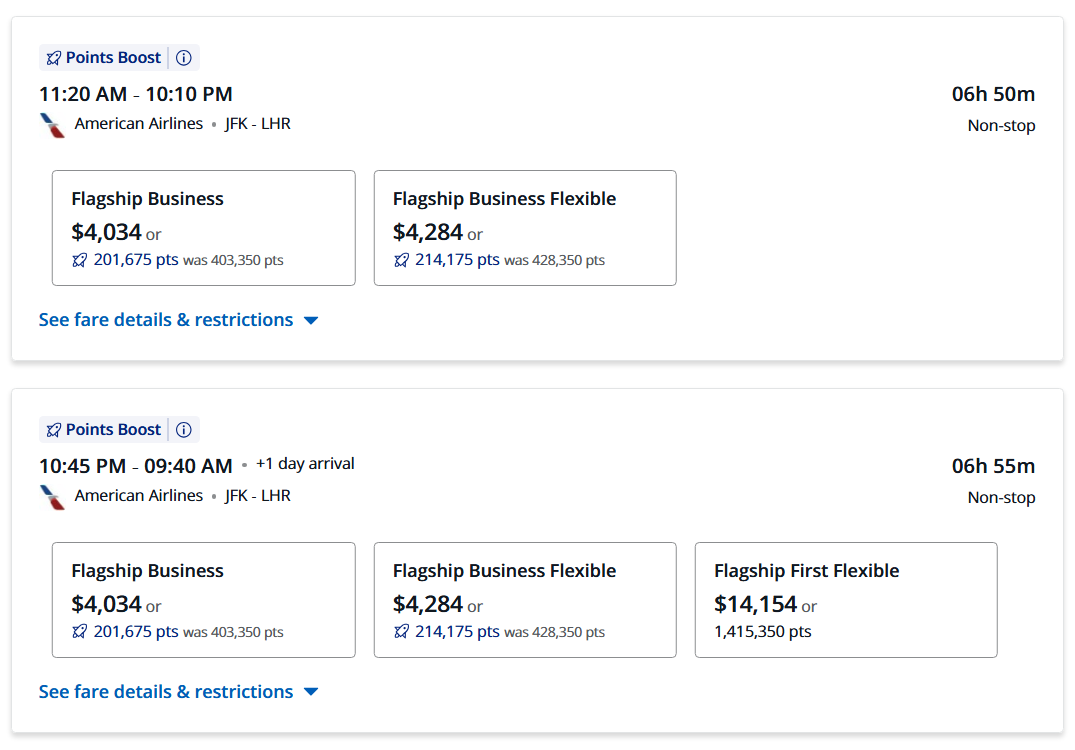Click the rocket icon beside 214,175 pts, 10:45 PM flight
The image size is (1075, 750).
coord(402,632)
